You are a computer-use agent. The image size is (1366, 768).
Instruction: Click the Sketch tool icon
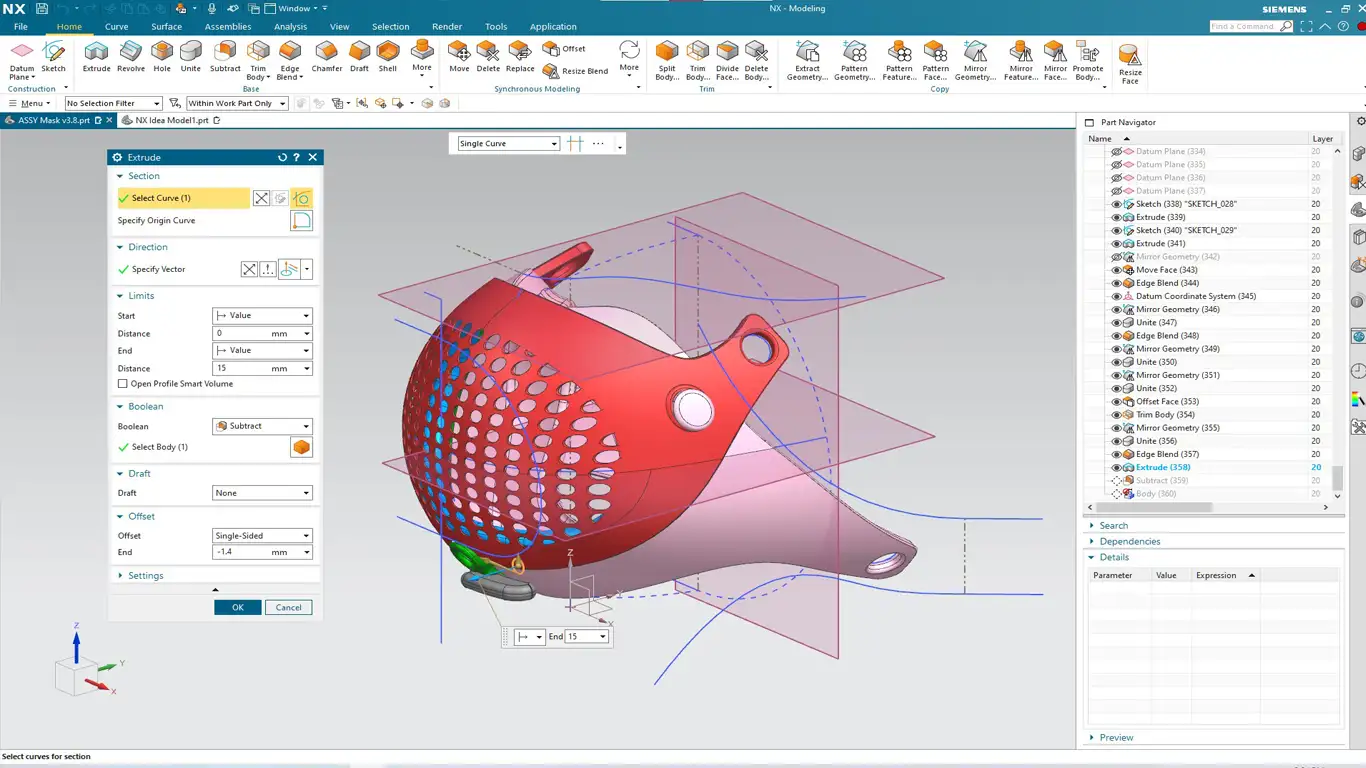pyautogui.click(x=53, y=56)
